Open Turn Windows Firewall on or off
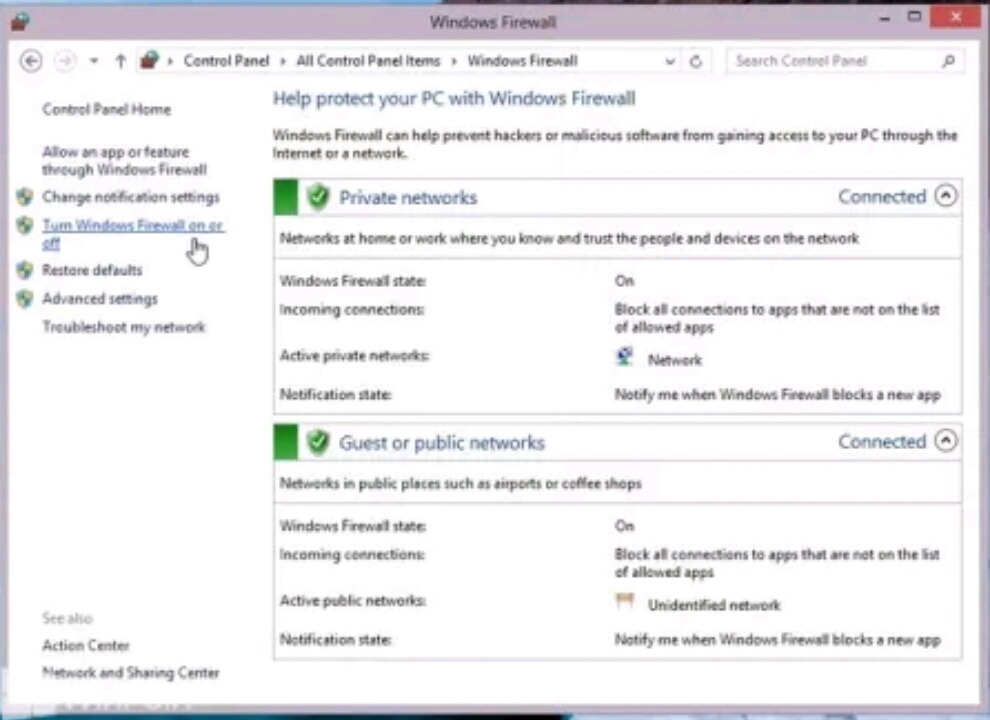This screenshot has height=720, width=990. [133, 234]
